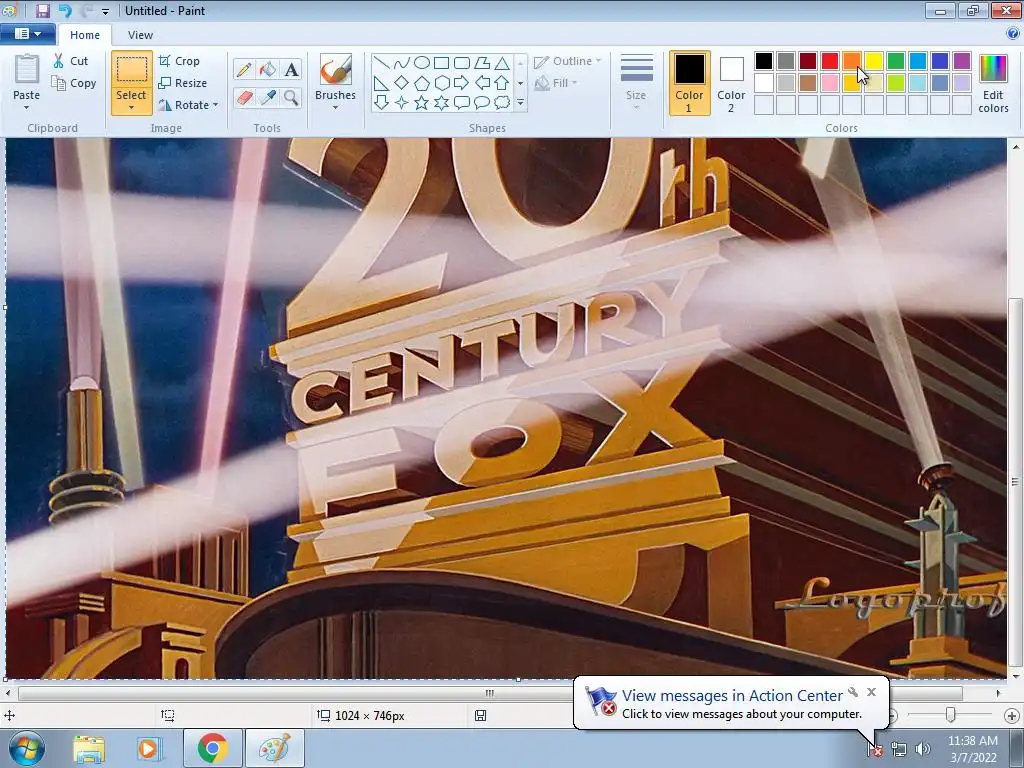Screen dimensions: 1024x768
Task: Click Edit colors
Action: point(993,84)
